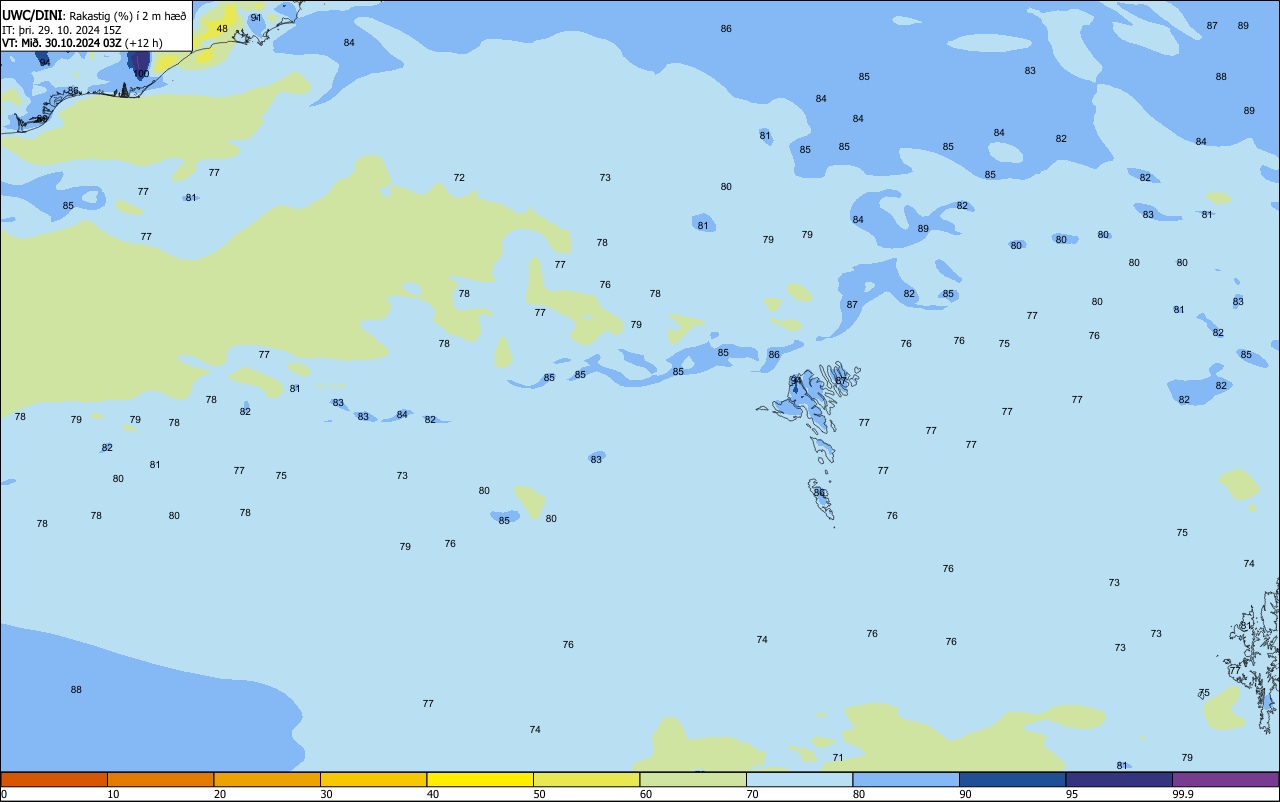Click the 'IT: þri. 29. 10. 2024 15Z' line
The width and height of the screenshot is (1280, 802).
click(62, 29)
